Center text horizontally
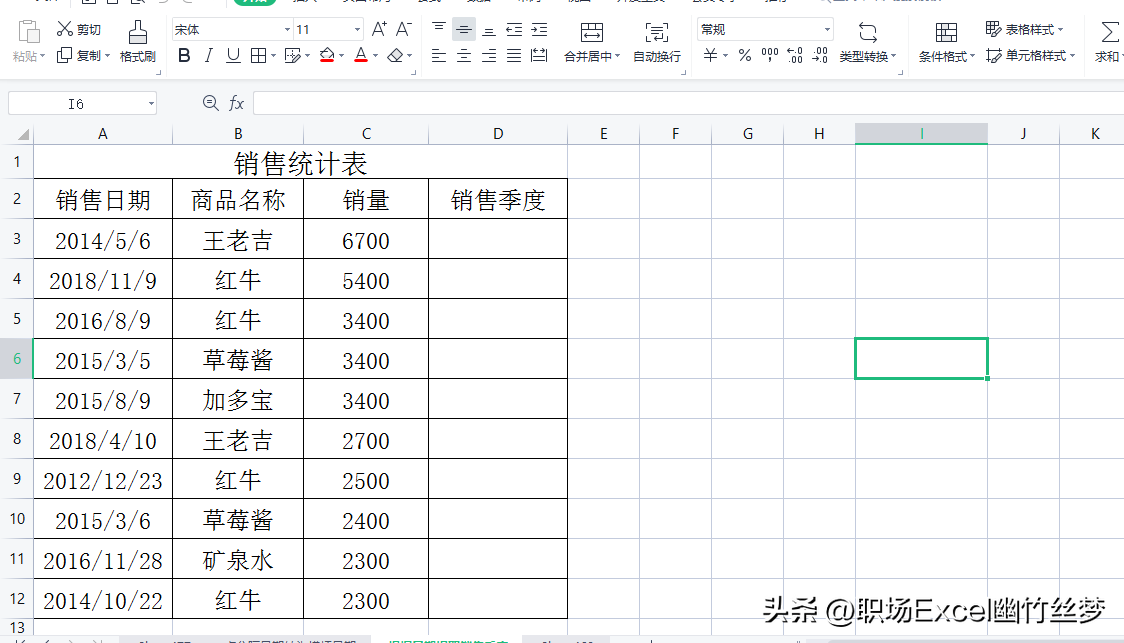Image resolution: width=1124 pixels, height=643 pixels. pyautogui.click(x=464, y=55)
